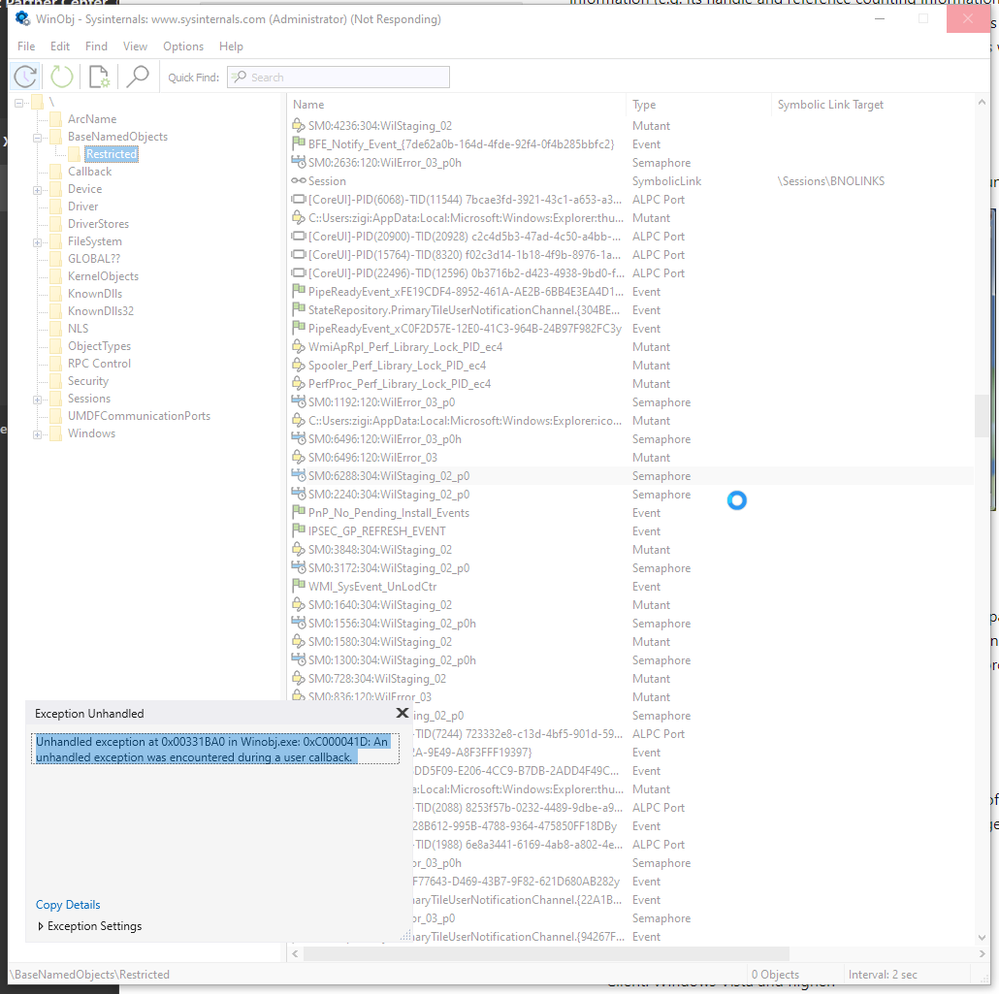Click the folder icon next to KnownDlls
The width and height of the screenshot is (999, 994).
(56, 294)
